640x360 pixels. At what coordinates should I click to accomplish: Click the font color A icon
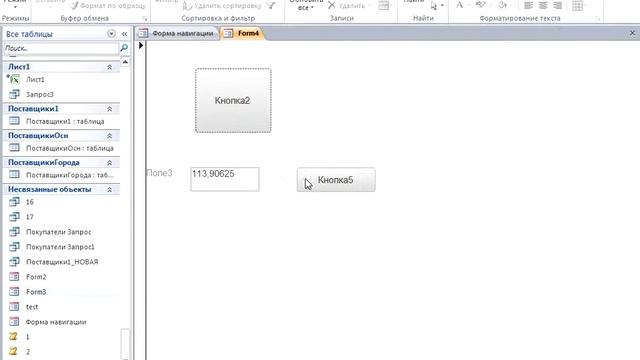tap(460, 5)
